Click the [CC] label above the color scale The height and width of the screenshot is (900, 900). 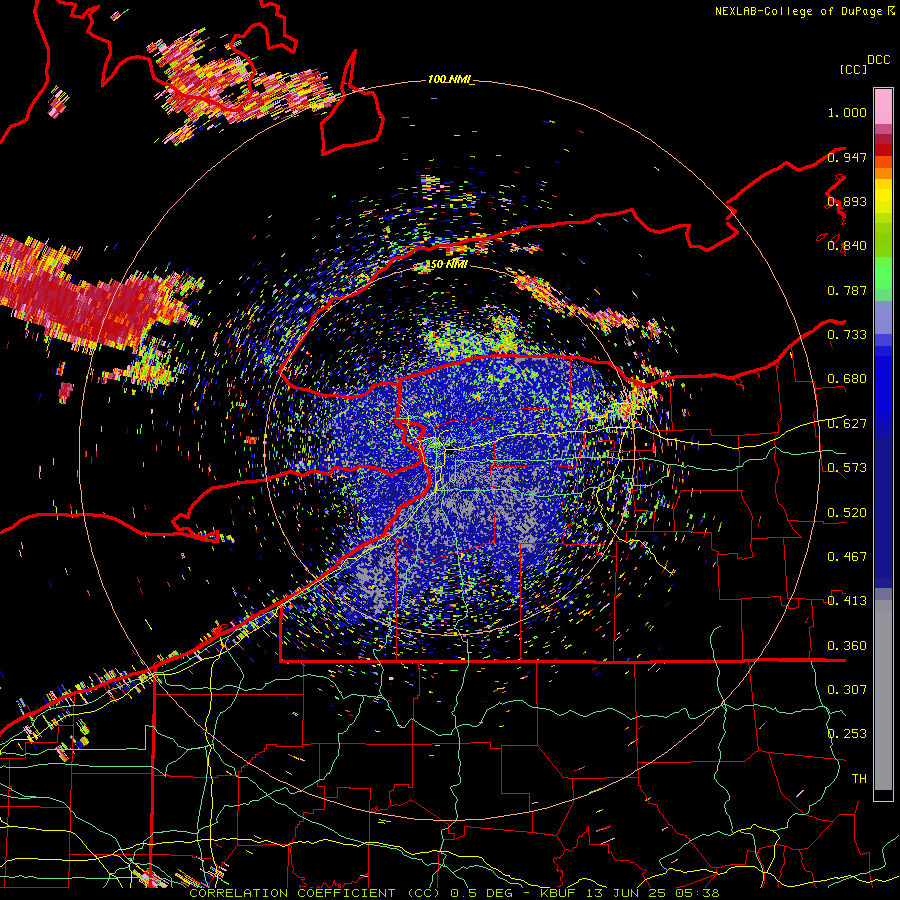click(x=854, y=69)
